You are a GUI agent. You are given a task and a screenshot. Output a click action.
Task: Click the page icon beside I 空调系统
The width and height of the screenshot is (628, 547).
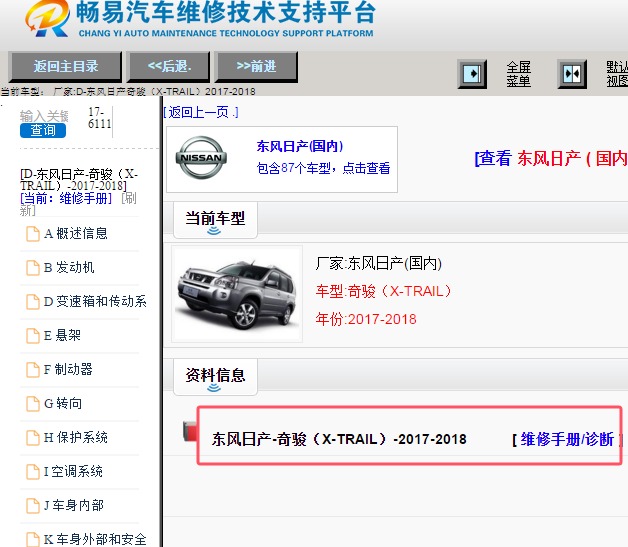click(33, 472)
